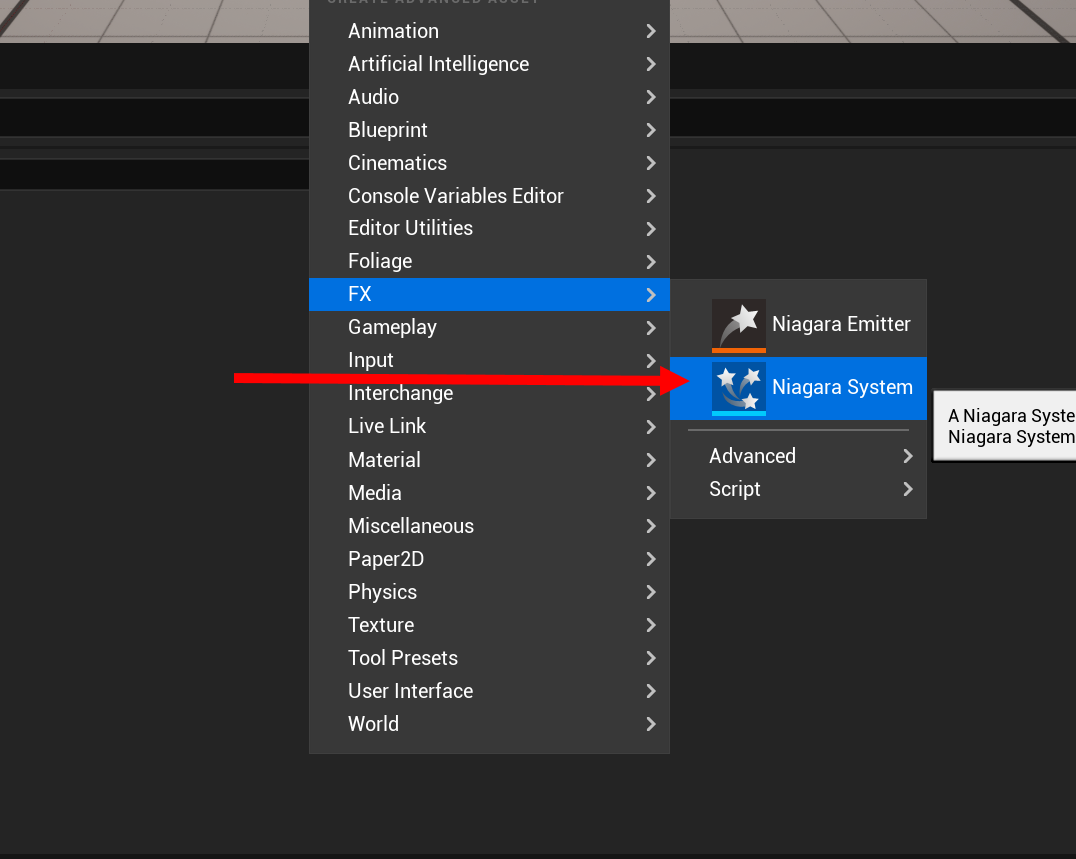The image size is (1076, 859).
Task: Open the User Interface submenu
Action: pos(489,690)
